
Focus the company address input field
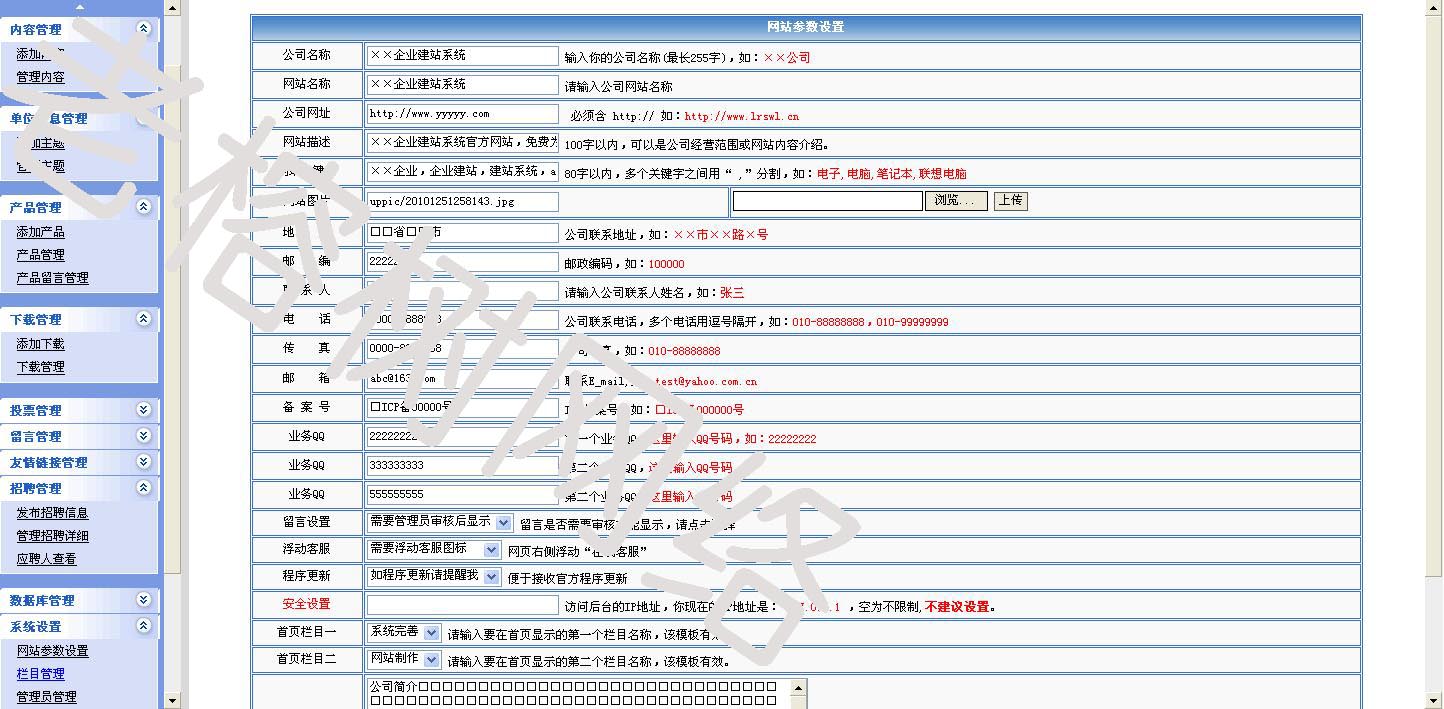coord(463,233)
